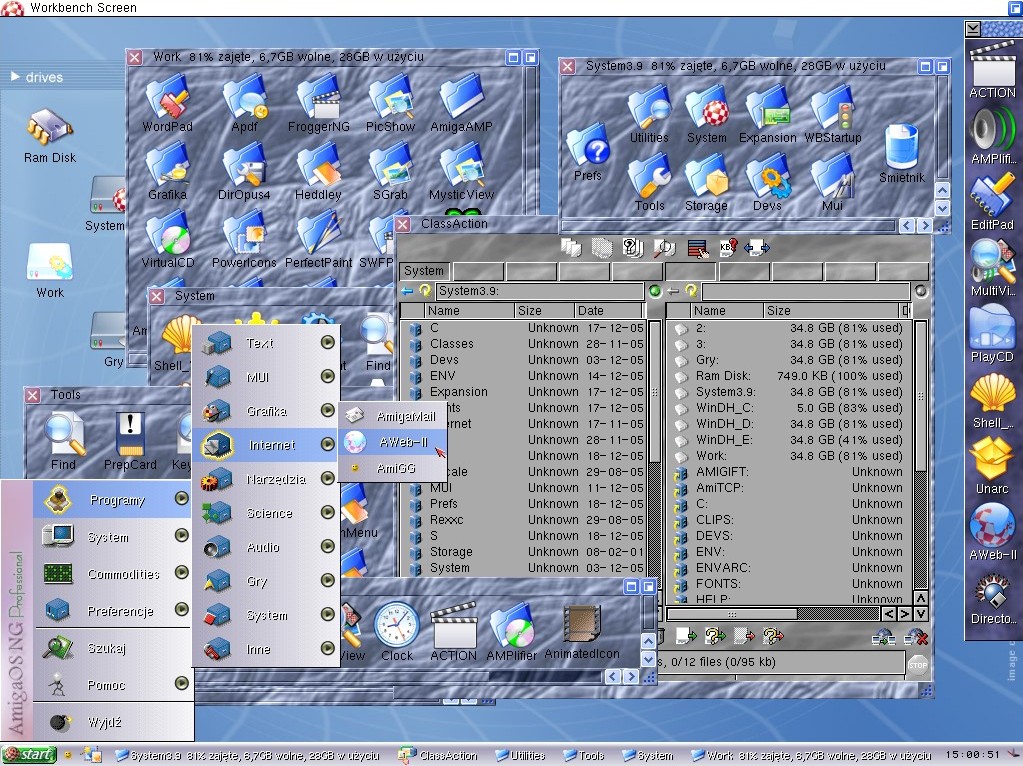Open VirtualCD drawer in Work window
The width and height of the screenshot is (1023, 766).
168,240
